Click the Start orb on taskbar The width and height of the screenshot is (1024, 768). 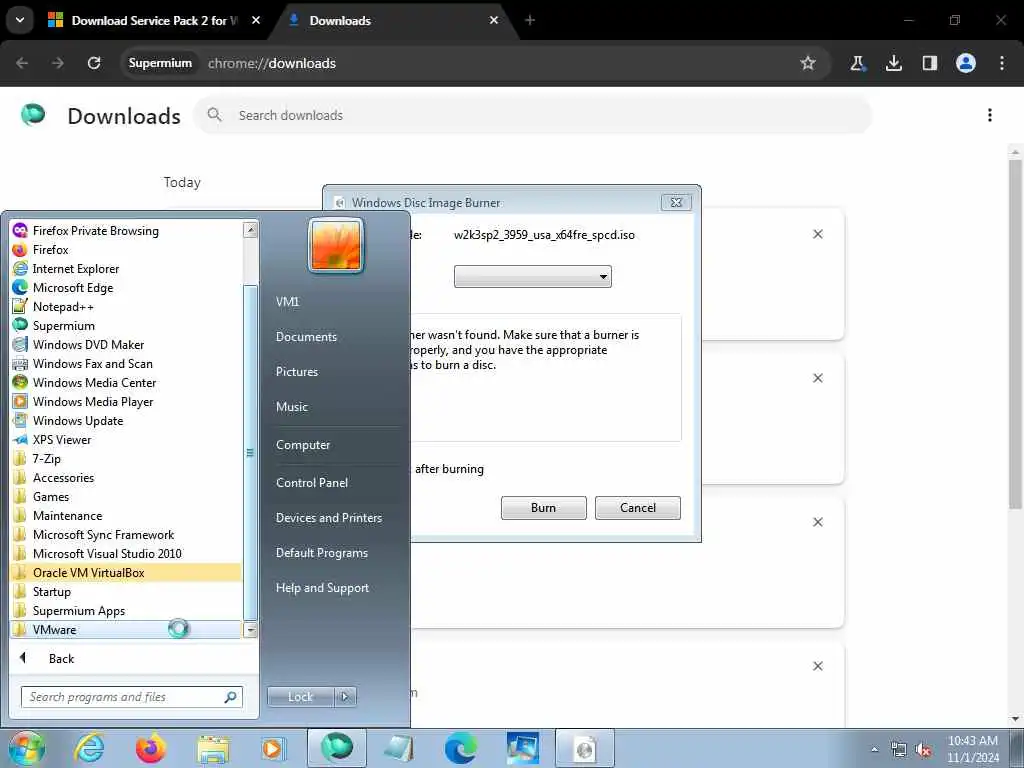(x=27, y=748)
